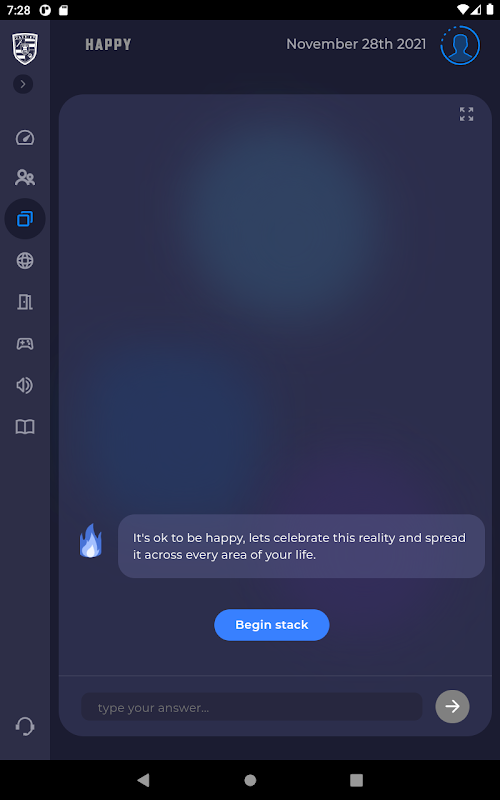Click the November 28th 2021 date

click(356, 44)
